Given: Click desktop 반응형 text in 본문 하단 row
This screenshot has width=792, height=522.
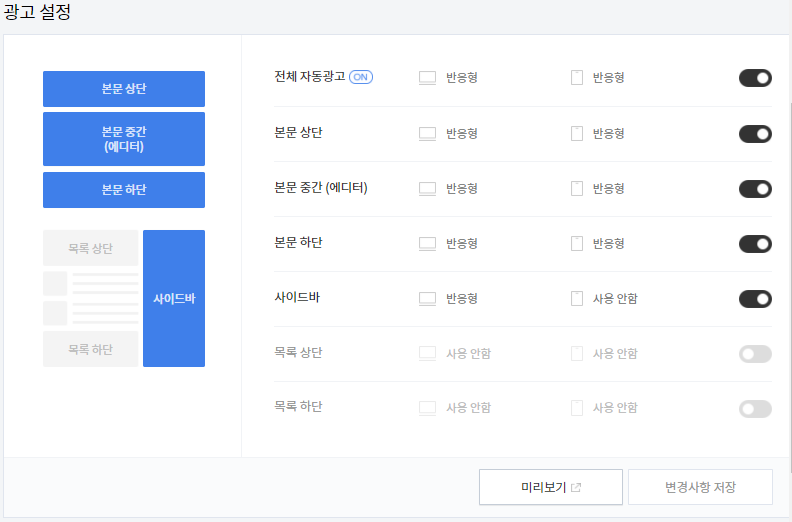Looking at the screenshot, I should [462, 244].
